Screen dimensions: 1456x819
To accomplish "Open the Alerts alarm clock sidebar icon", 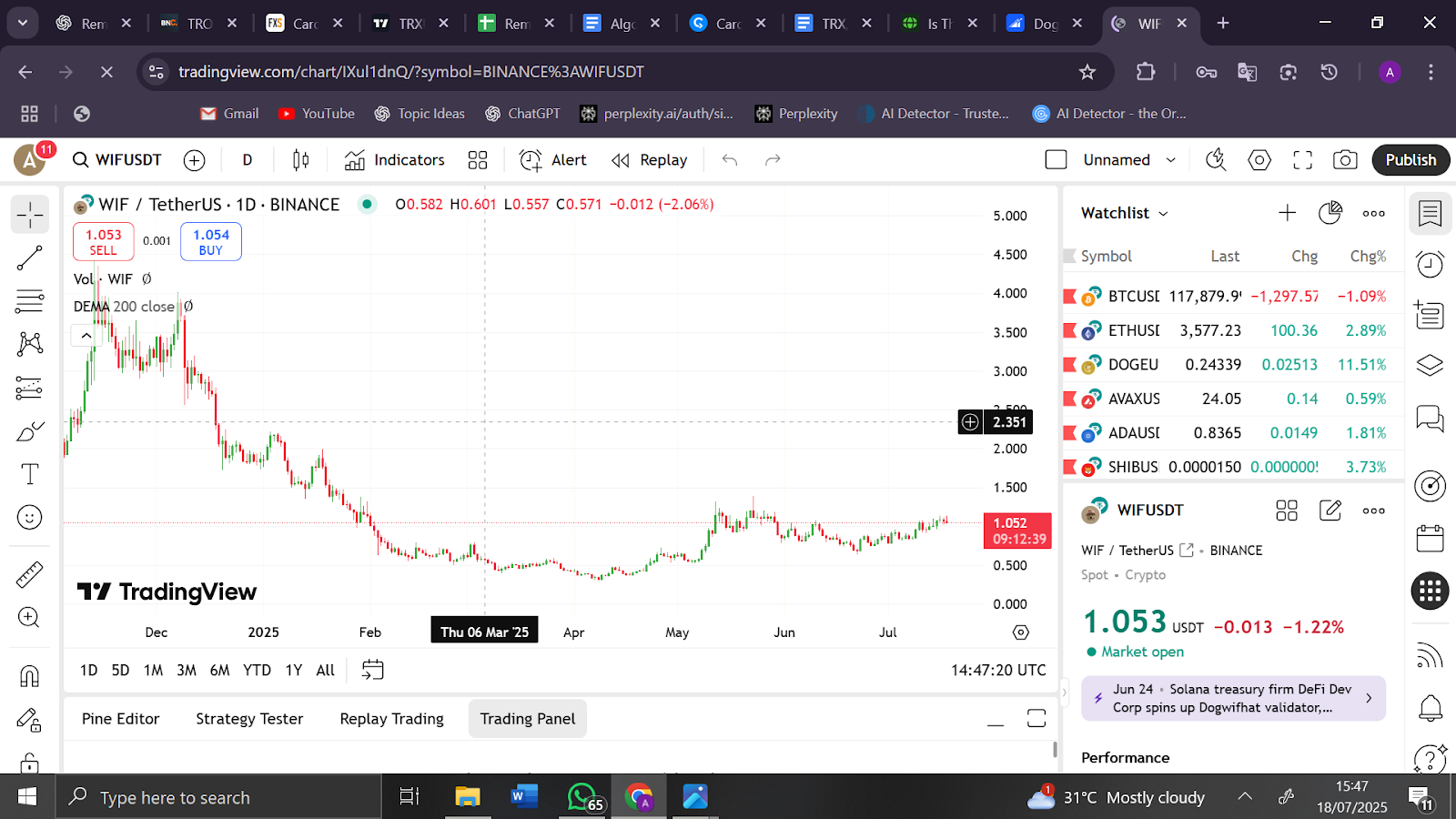I will coord(1430,265).
